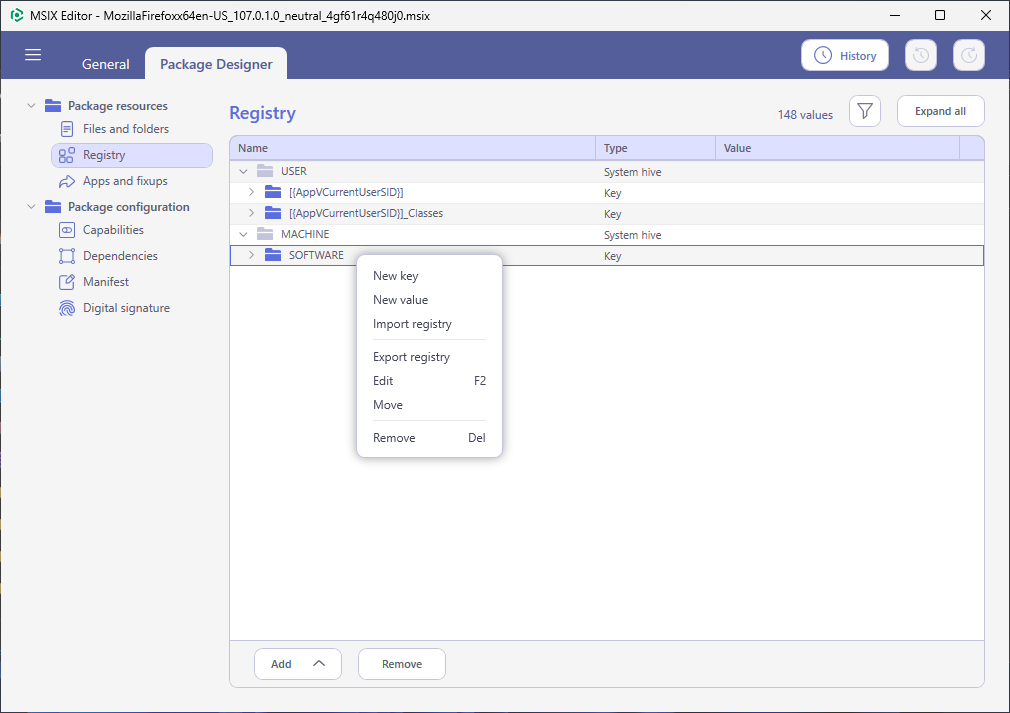Switch to the Package Designer tab
The height and width of the screenshot is (713, 1010).
pos(216,64)
